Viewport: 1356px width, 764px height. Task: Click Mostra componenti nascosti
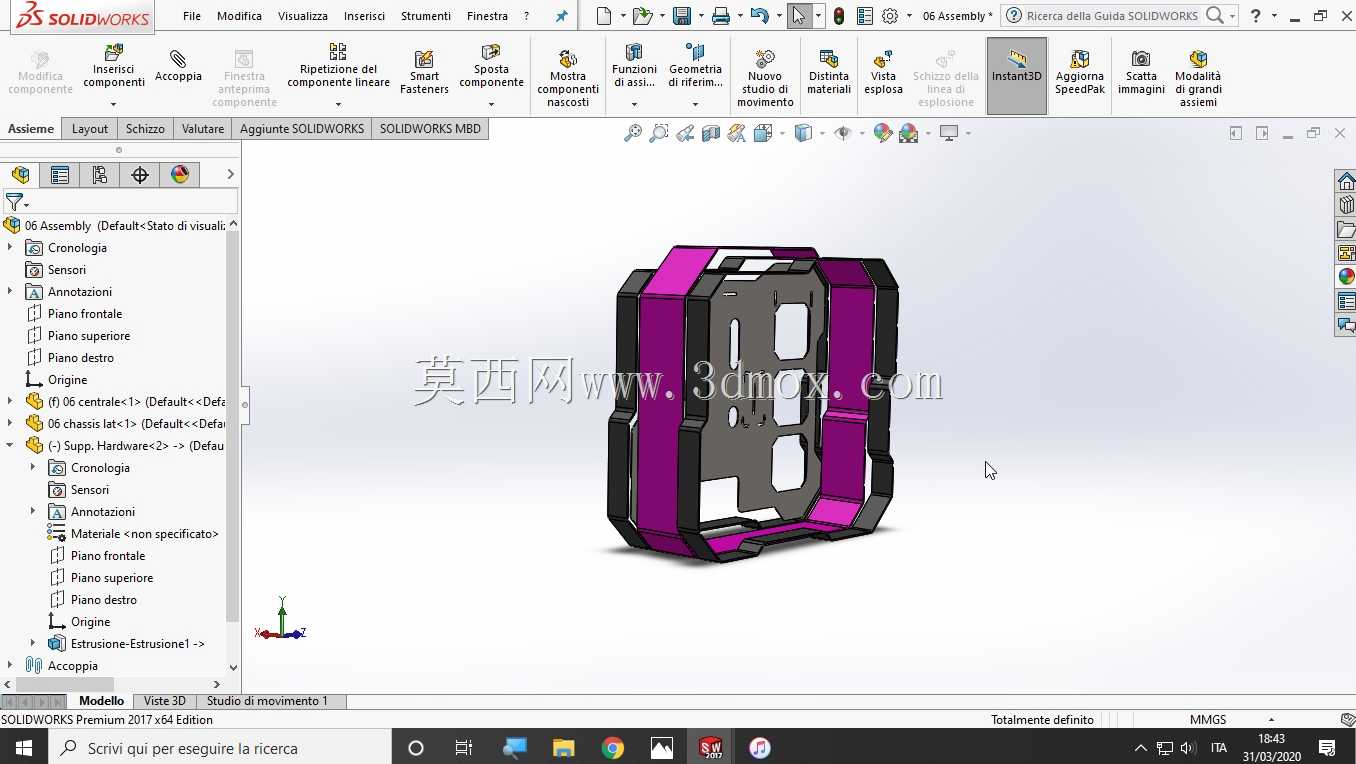568,78
